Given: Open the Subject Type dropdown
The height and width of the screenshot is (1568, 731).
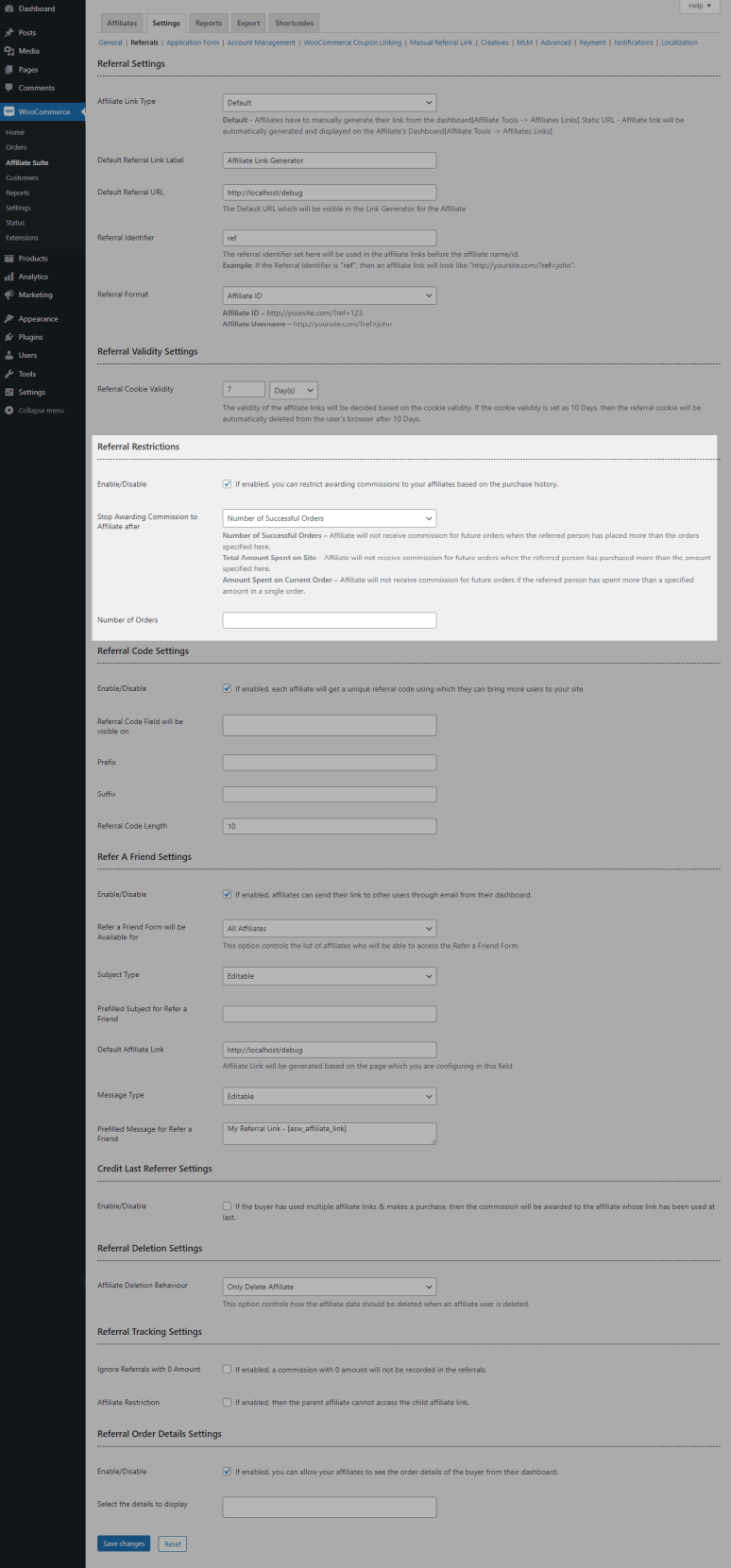Looking at the screenshot, I should [330, 976].
